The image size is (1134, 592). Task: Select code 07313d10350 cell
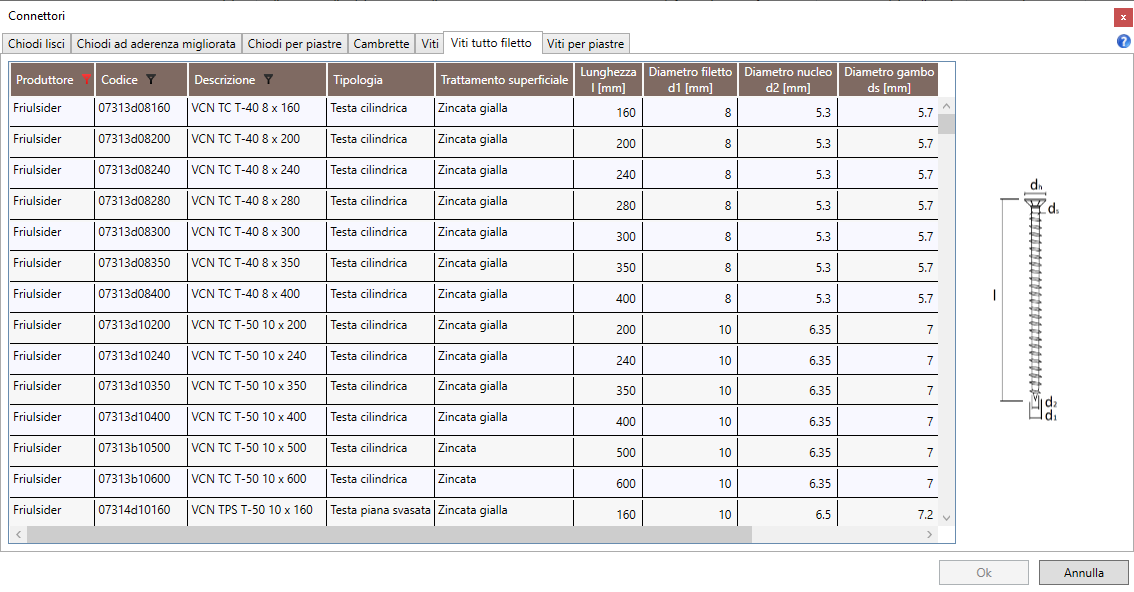pyautogui.click(x=140, y=390)
